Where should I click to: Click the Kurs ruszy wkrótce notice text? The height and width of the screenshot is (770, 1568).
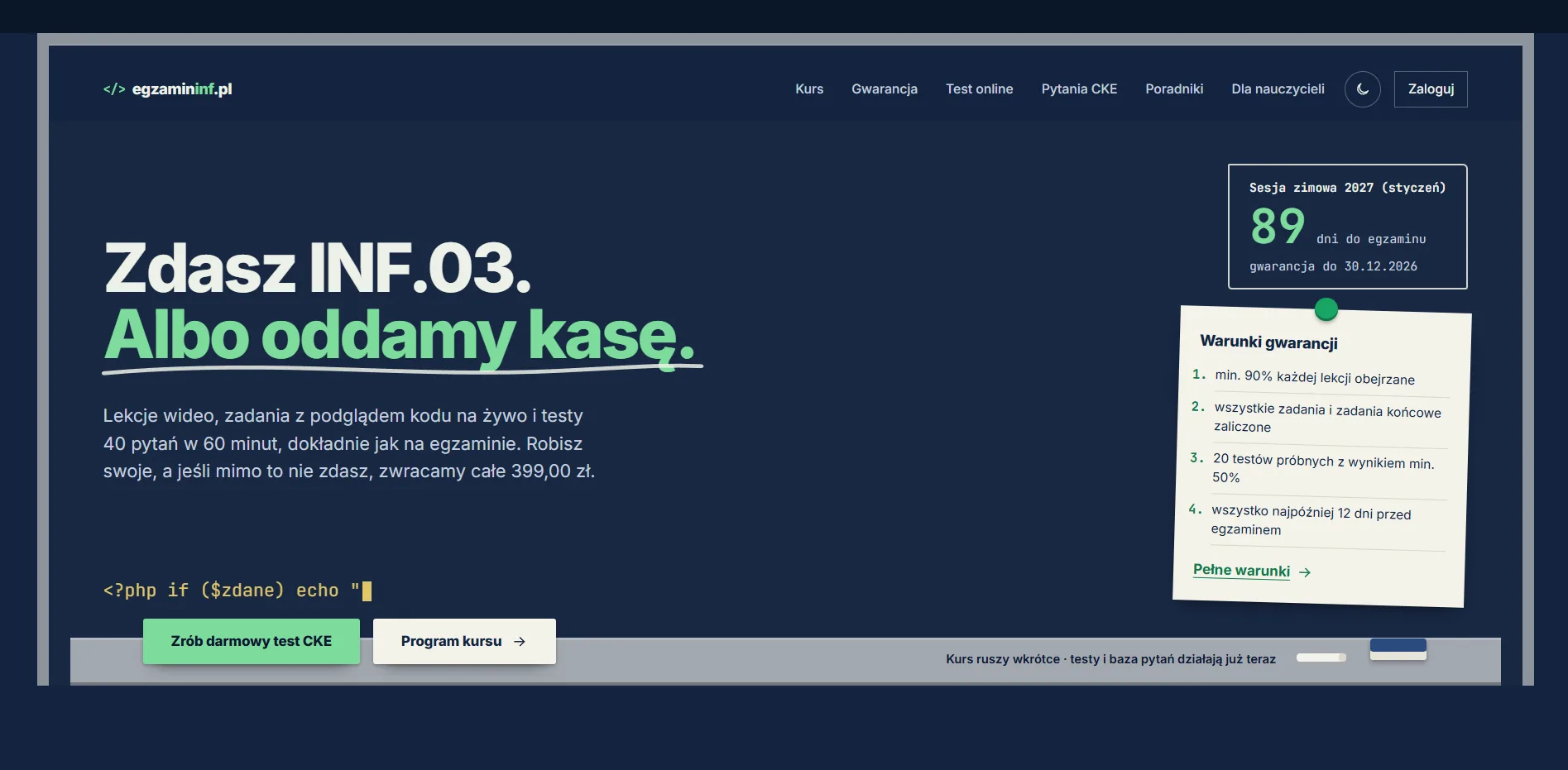[x=1110, y=659]
